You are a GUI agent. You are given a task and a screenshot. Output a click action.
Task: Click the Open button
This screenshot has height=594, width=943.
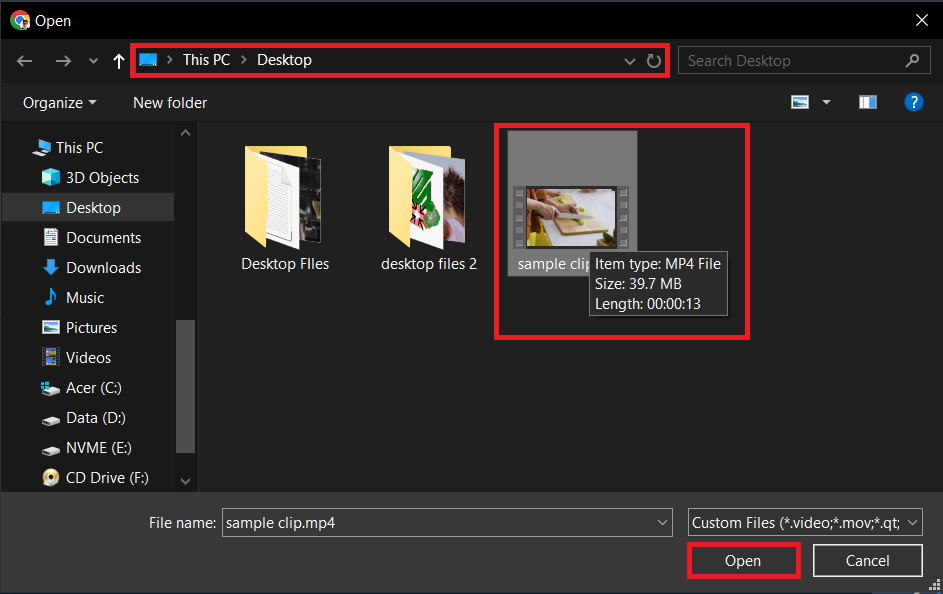pos(743,560)
